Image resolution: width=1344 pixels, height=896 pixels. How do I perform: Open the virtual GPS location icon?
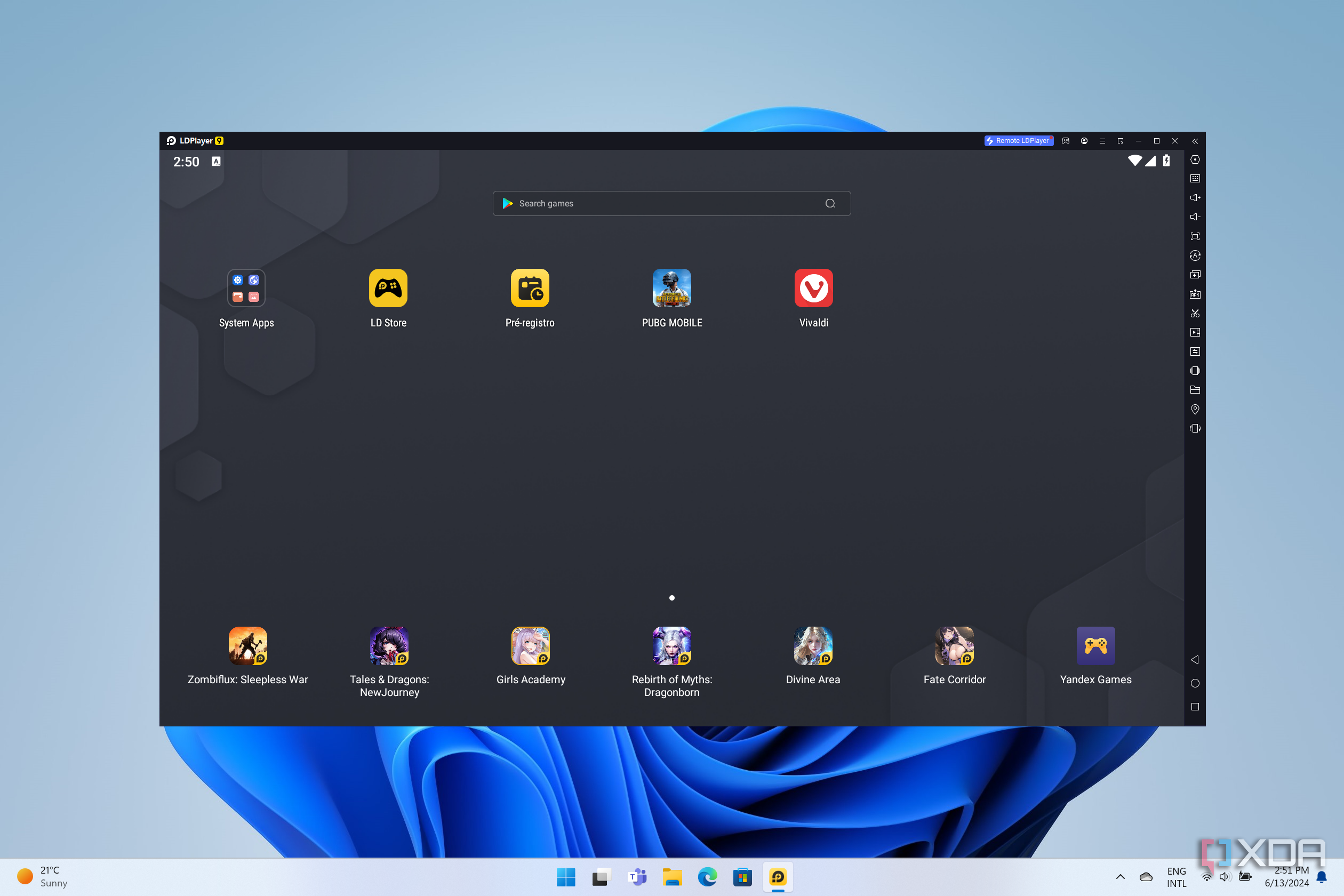(x=1194, y=409)
